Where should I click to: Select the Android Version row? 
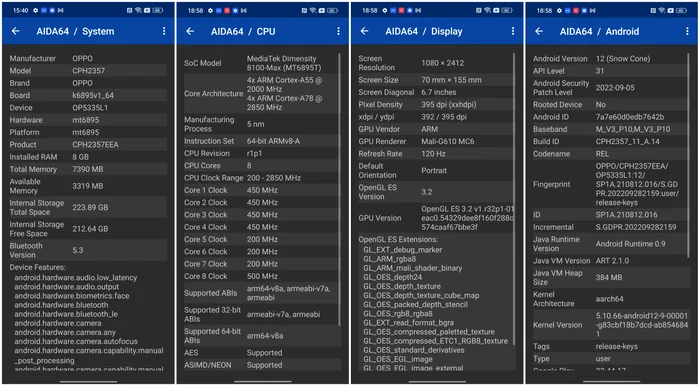pos(610,58)
